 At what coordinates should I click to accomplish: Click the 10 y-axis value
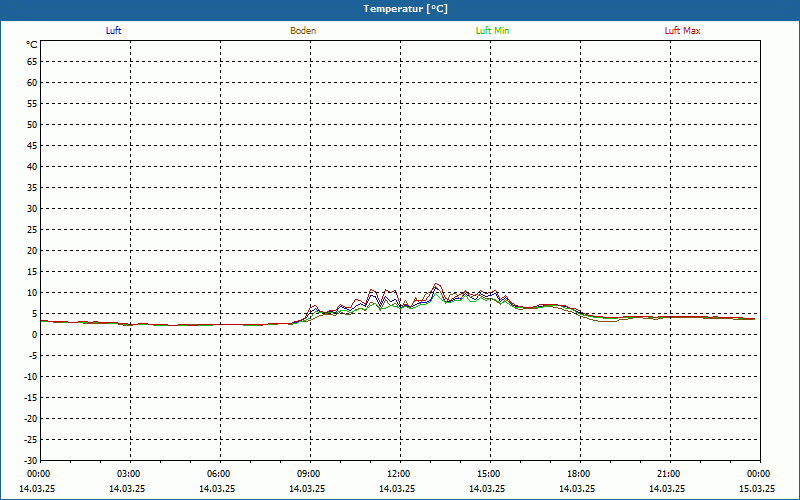point(32,293)
